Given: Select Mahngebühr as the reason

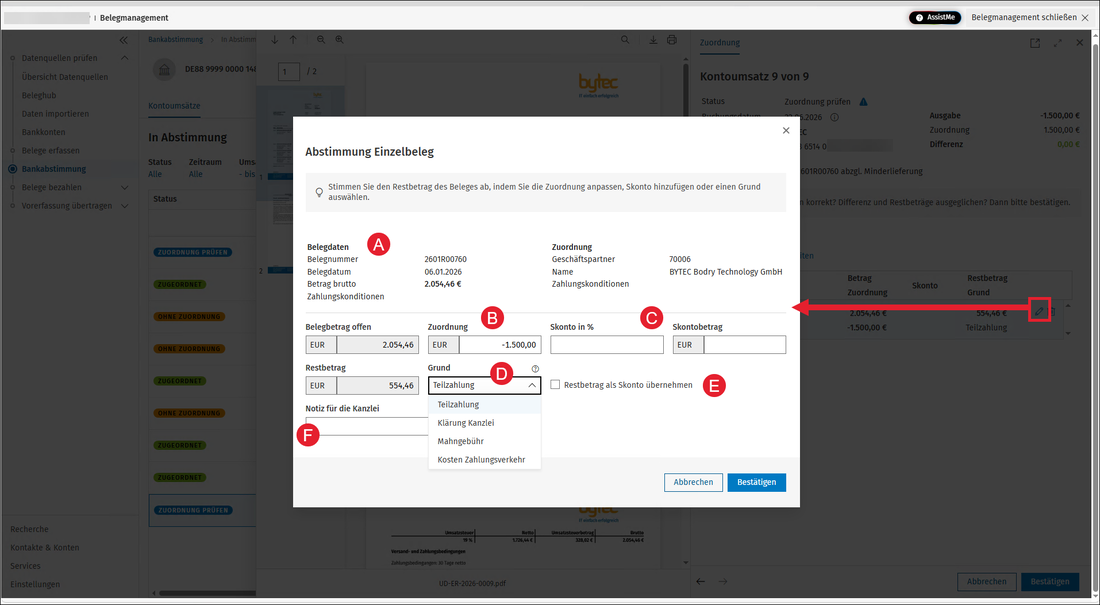Looking at the screenshot, I should click(x=484, y=441).
